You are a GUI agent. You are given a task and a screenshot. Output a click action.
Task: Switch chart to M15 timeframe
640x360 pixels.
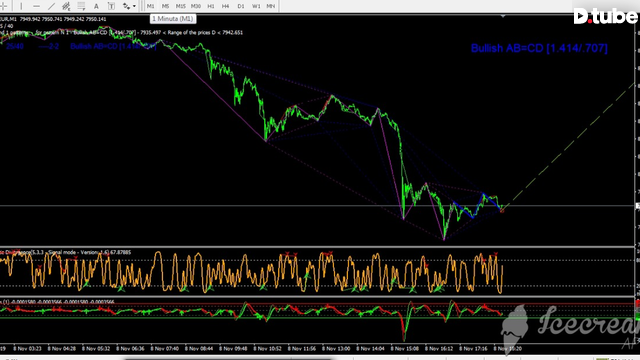coord(180,6)
